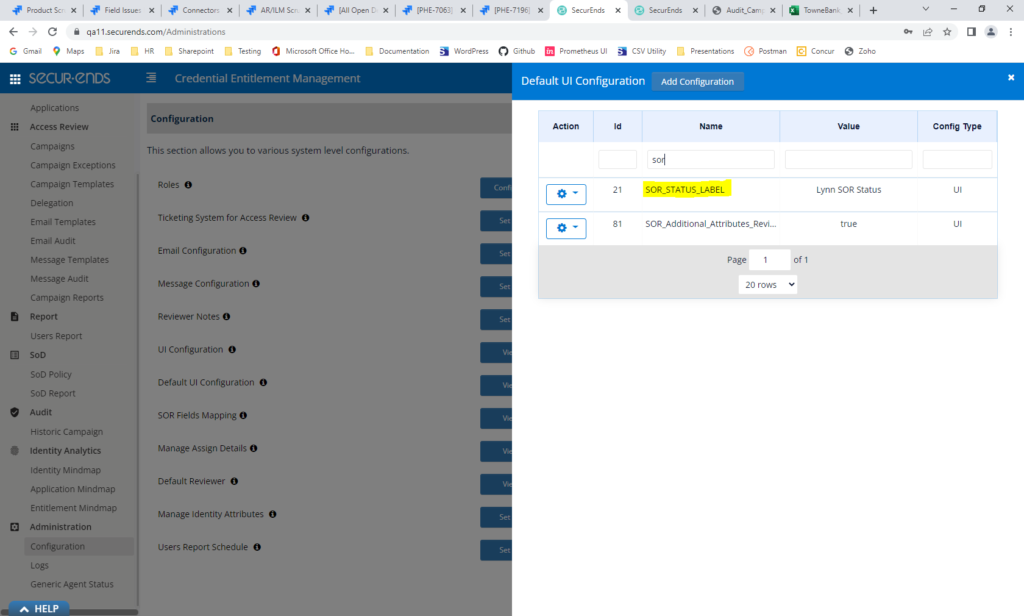Viewport: 1024px width, 616px height.
Task: Click the info icon beside Manage Assign Details
Action: coord(253,448)
